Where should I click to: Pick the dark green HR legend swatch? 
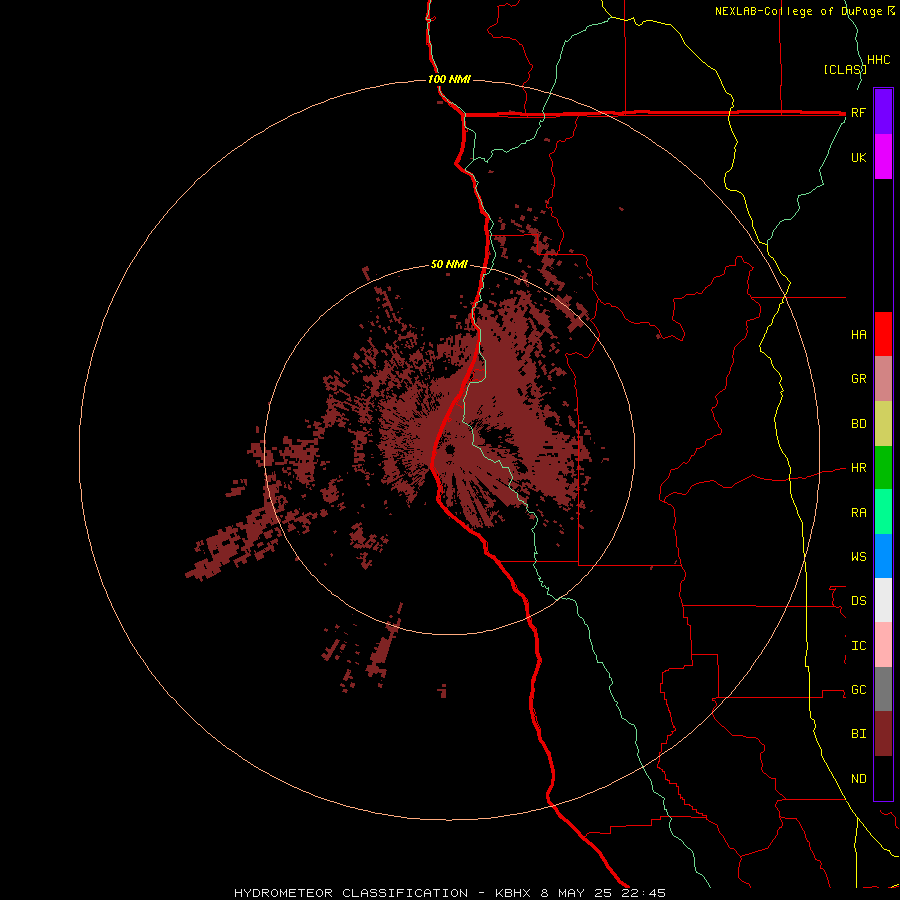[883, 467]
